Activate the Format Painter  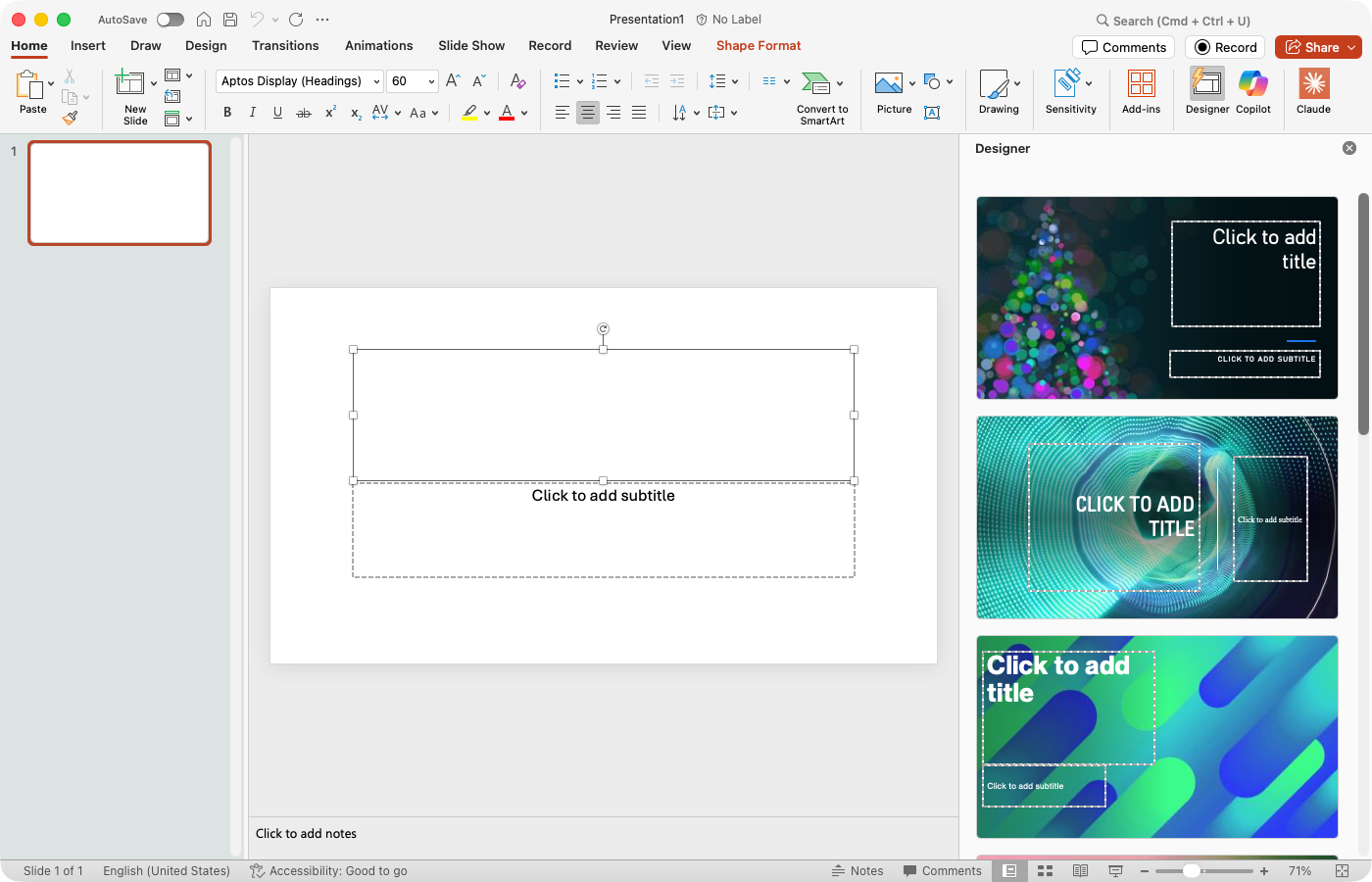(70, 118)
